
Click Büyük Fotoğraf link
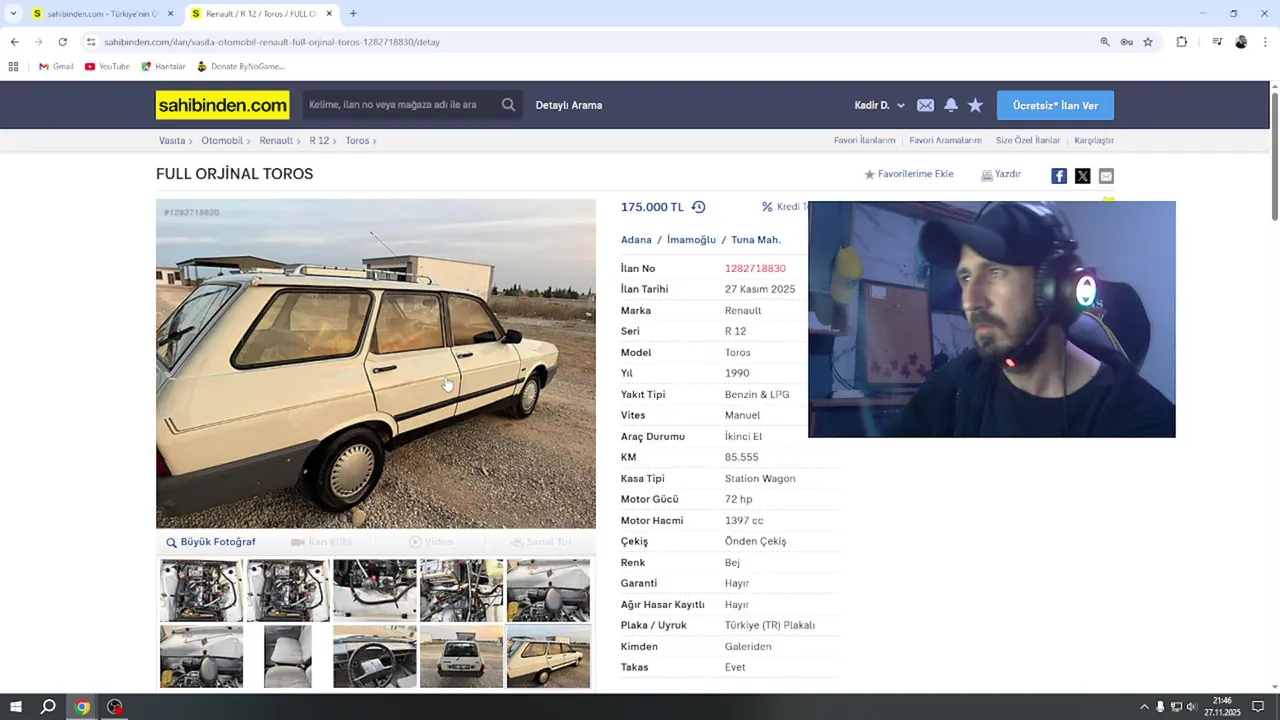(x=211, y=542)
